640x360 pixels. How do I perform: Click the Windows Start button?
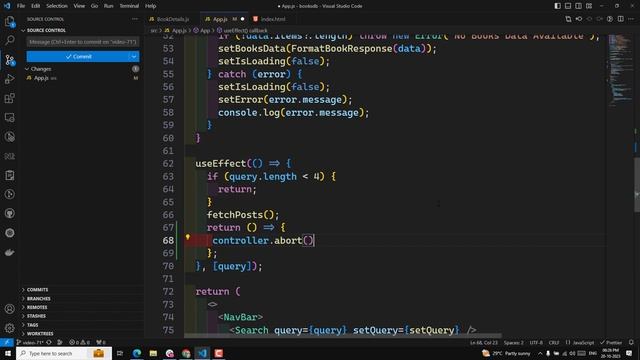pyautogui.click(x=8, y=353)
